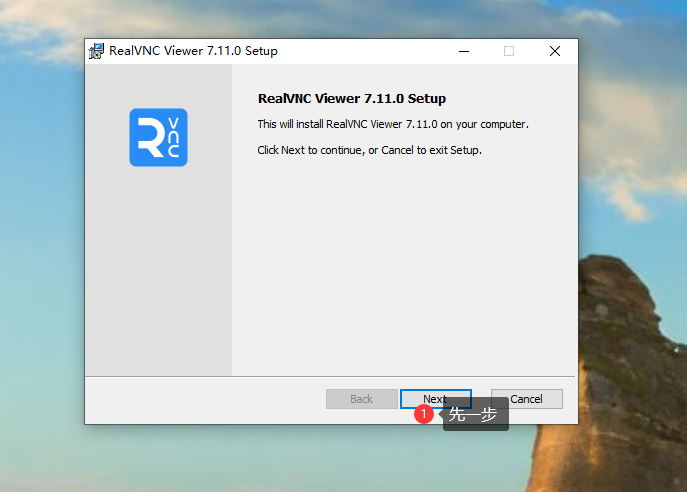Click the window title bar text

[x=193, y=51]
